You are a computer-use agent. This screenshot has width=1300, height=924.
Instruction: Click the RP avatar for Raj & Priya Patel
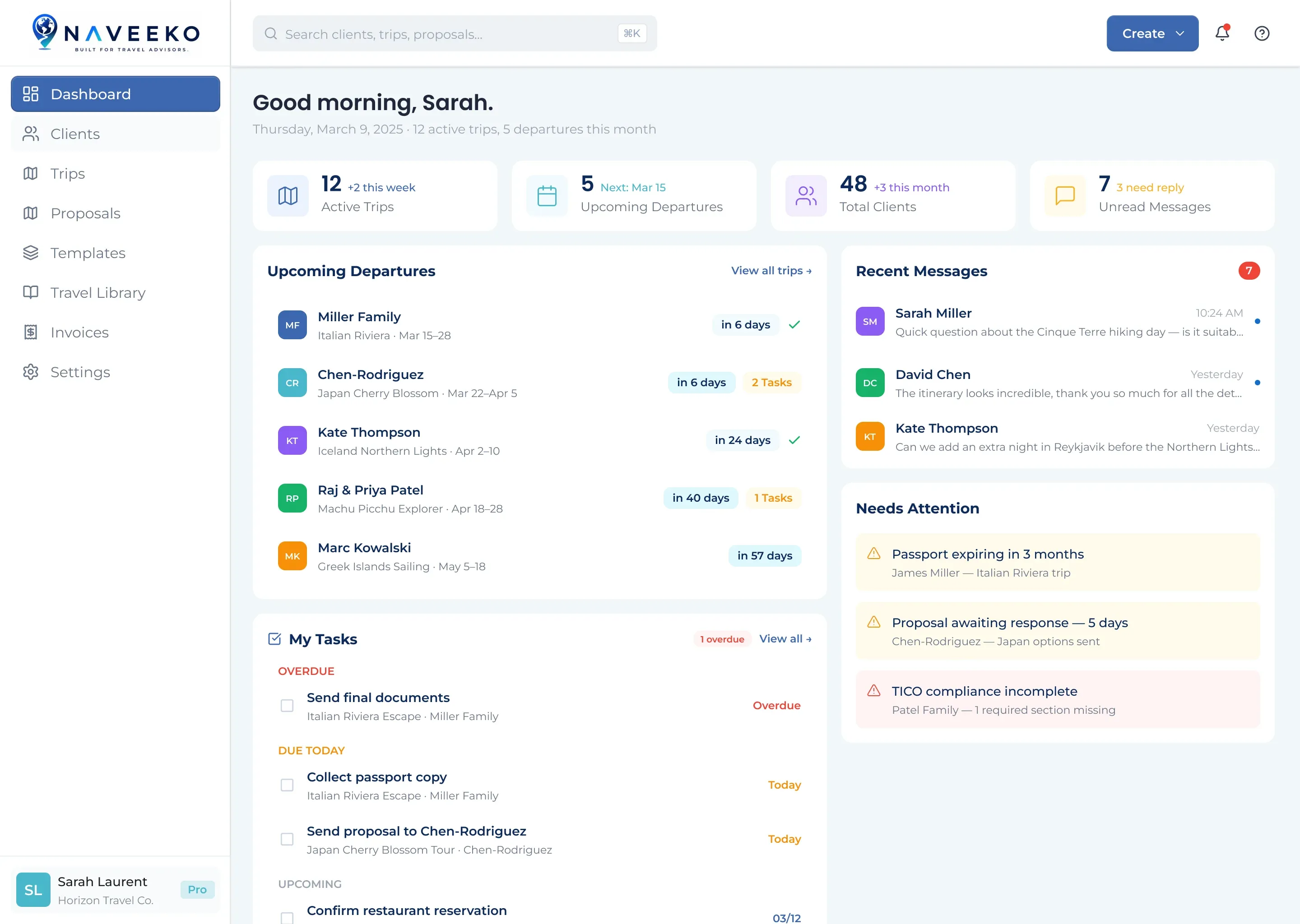[292, 499]
